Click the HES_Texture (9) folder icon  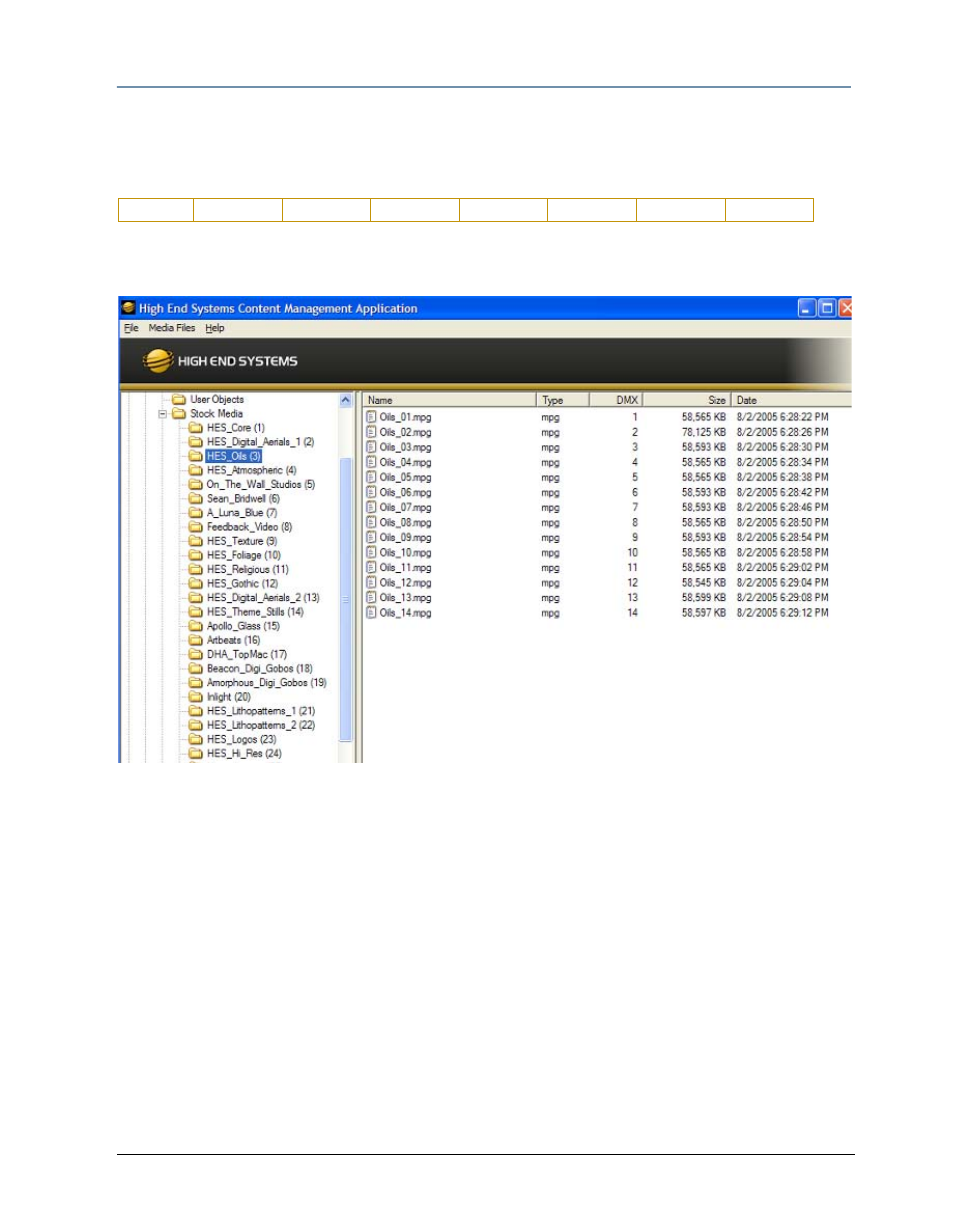coord(196,541)
